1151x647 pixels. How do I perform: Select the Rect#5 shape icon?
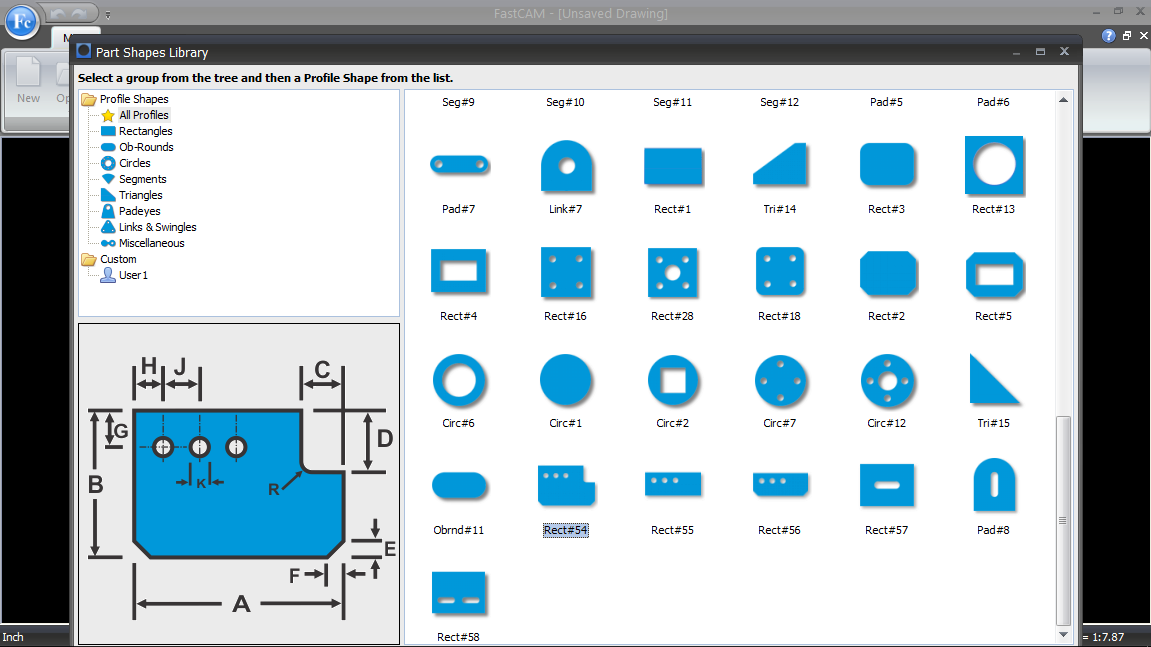(995, 275)
